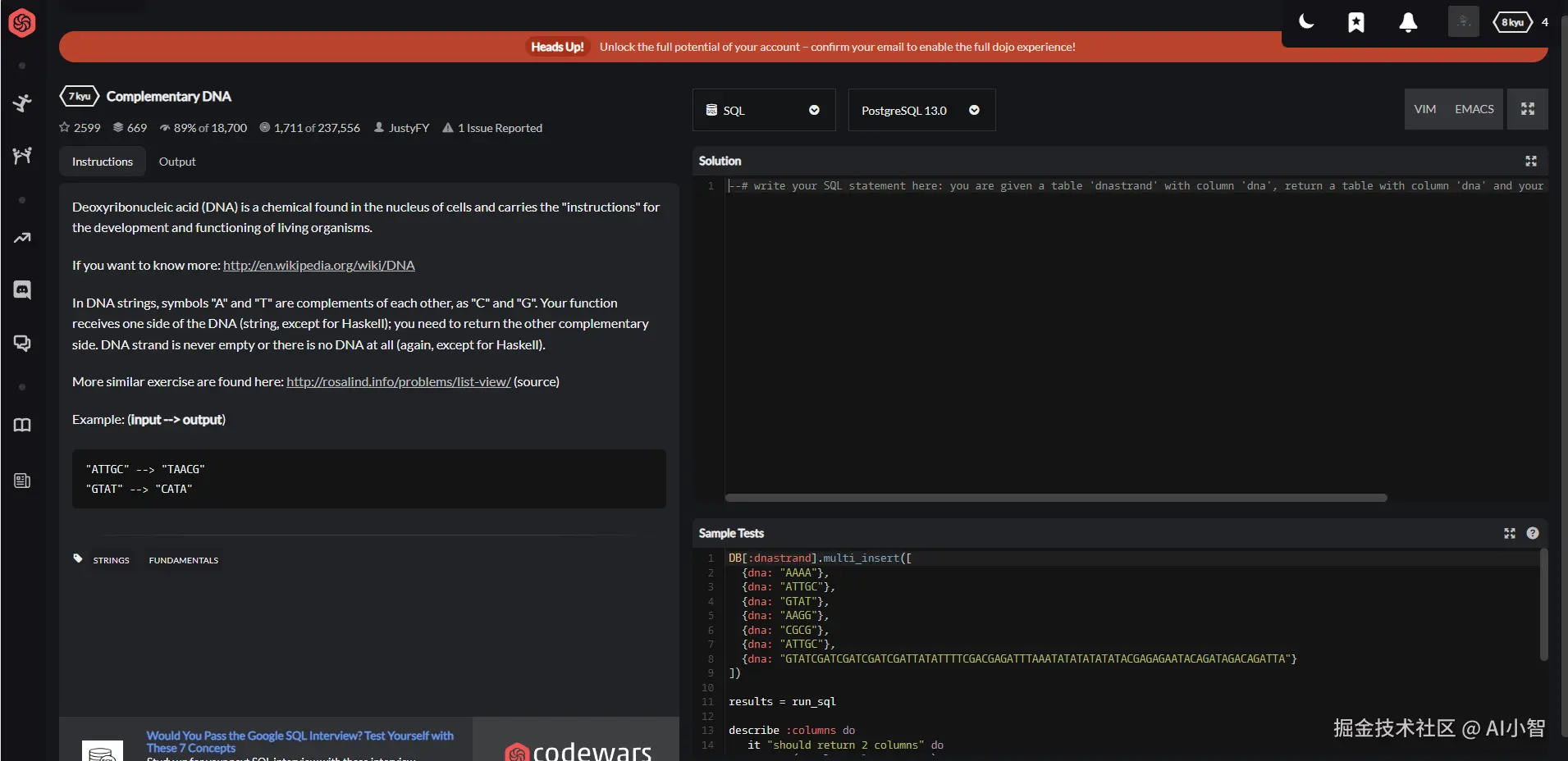
Task: Open the leaderboards trend icon in sidebar
Action: [x=22, y=238]
